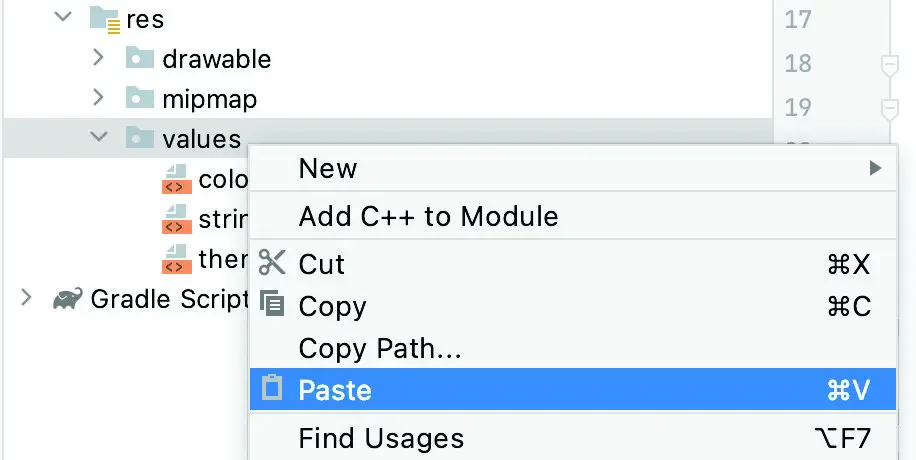The height and width of the screenshot is (460, 916).
Task: Click the colors XML file icon
Action: pos(176,179)
